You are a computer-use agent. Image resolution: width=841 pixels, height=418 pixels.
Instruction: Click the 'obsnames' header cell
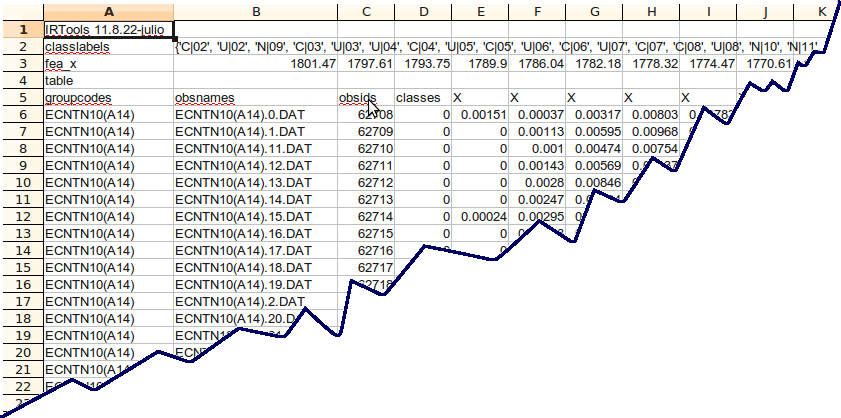click(x=256, y=98)
